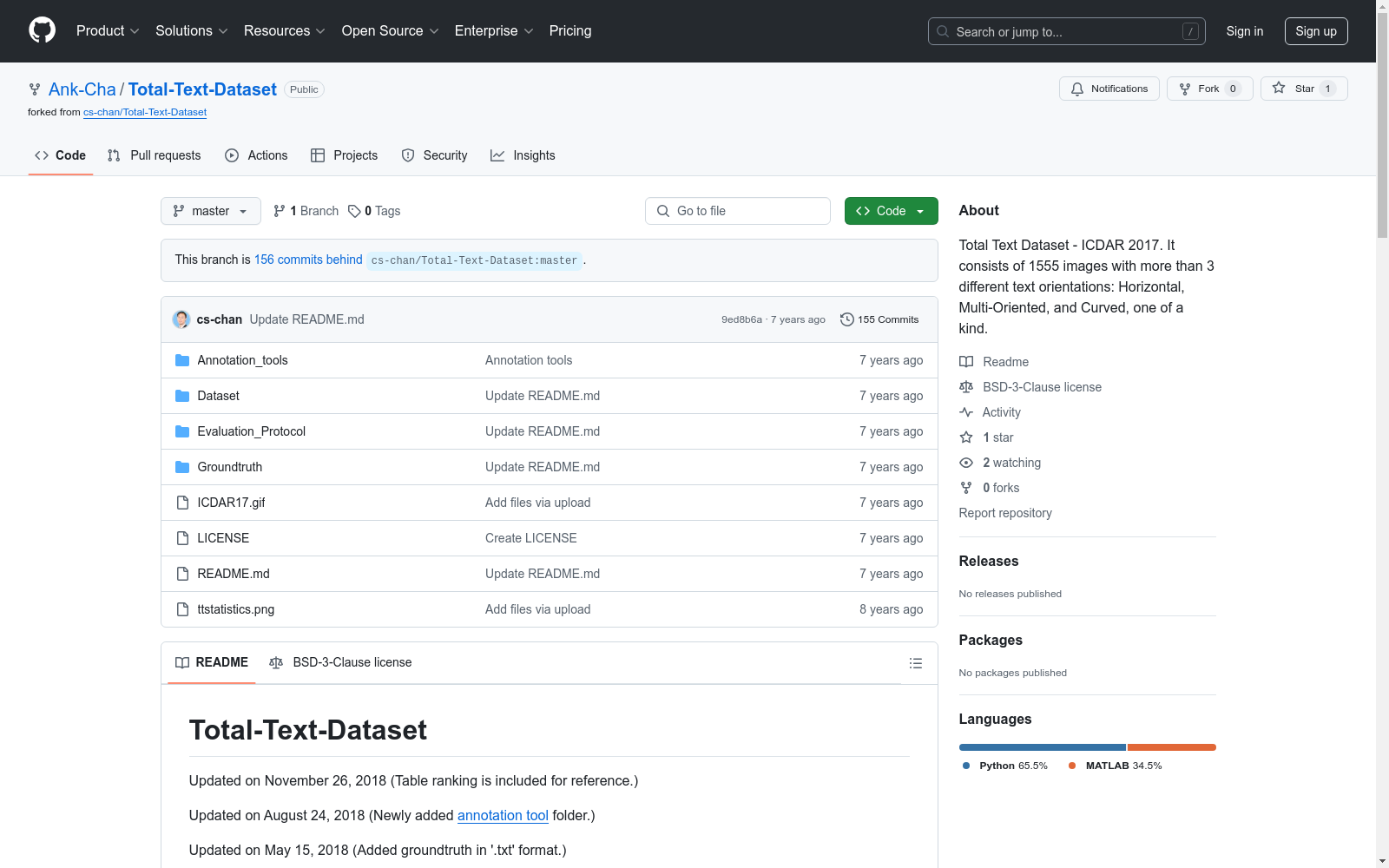Viewport: 1389px width, 868px height.
Task: Switch to the Security tab
Action: point(435,155)
